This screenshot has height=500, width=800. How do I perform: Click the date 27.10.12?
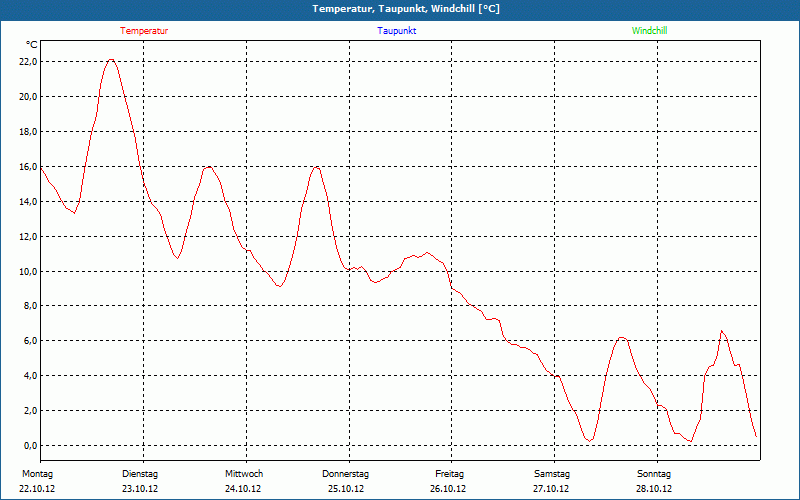551,489
